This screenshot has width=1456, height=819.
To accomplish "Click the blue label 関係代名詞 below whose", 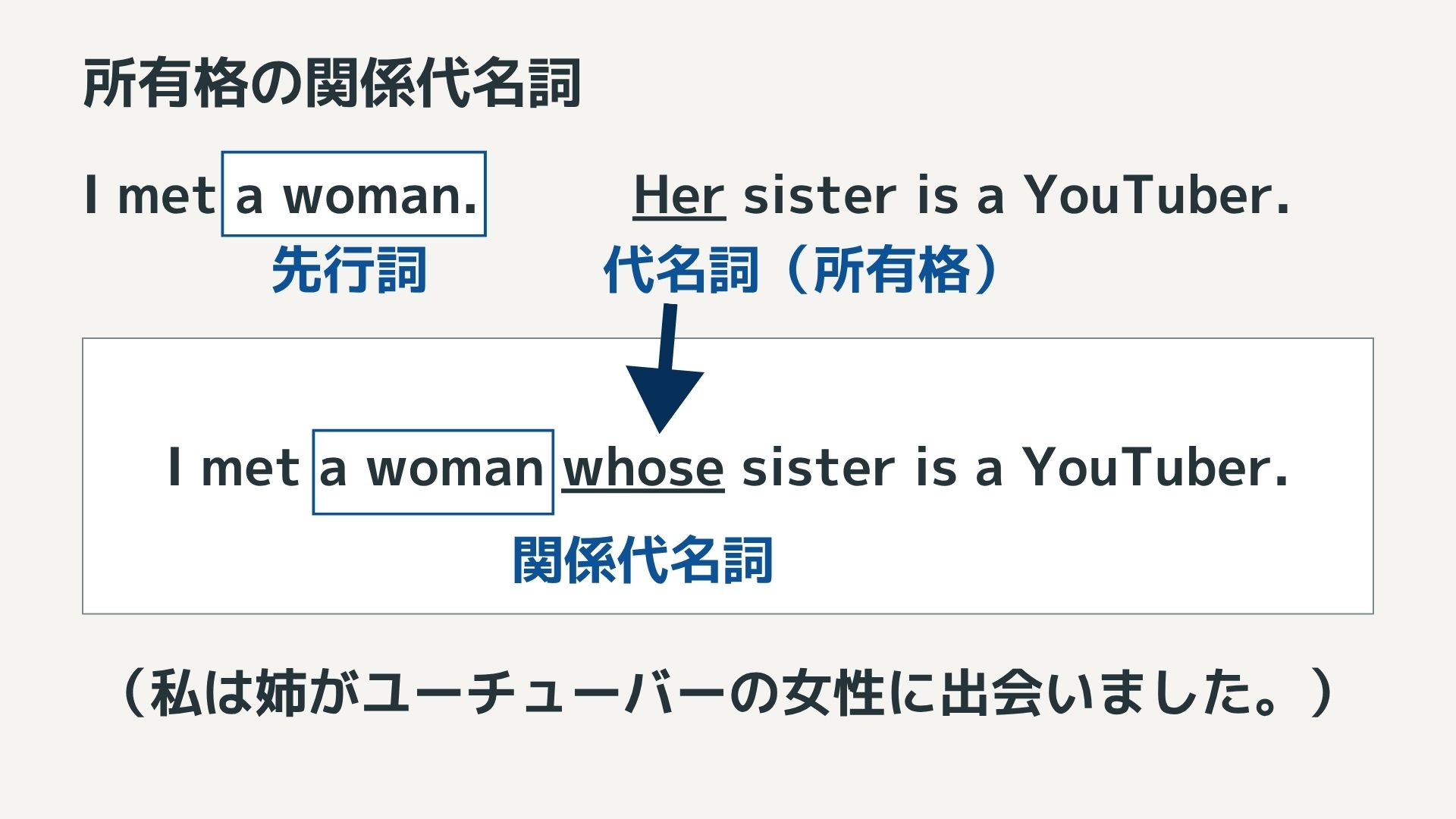I will click(x=643, y=560).
